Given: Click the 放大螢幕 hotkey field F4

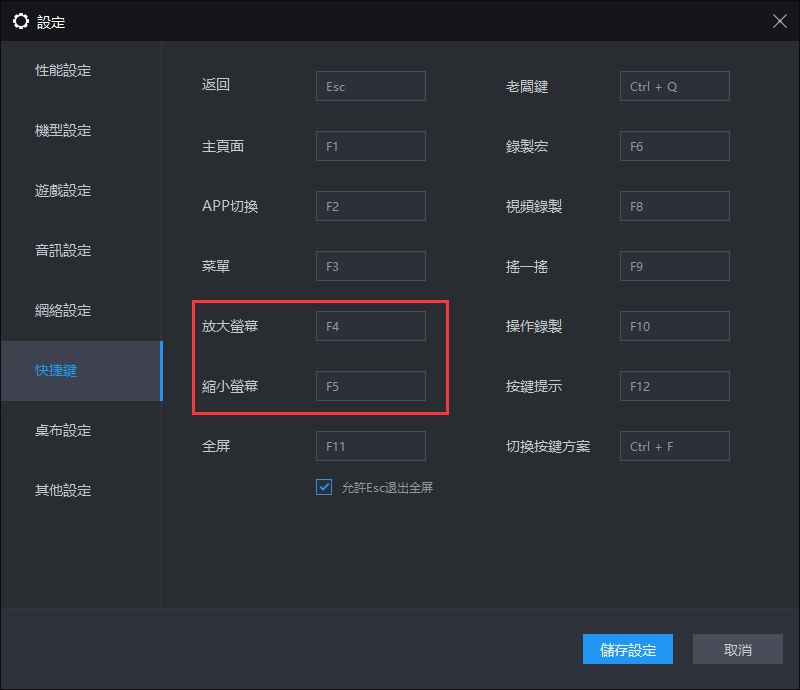Looking at the screenshot, I should pyautogui.click(x=370, y=326).
